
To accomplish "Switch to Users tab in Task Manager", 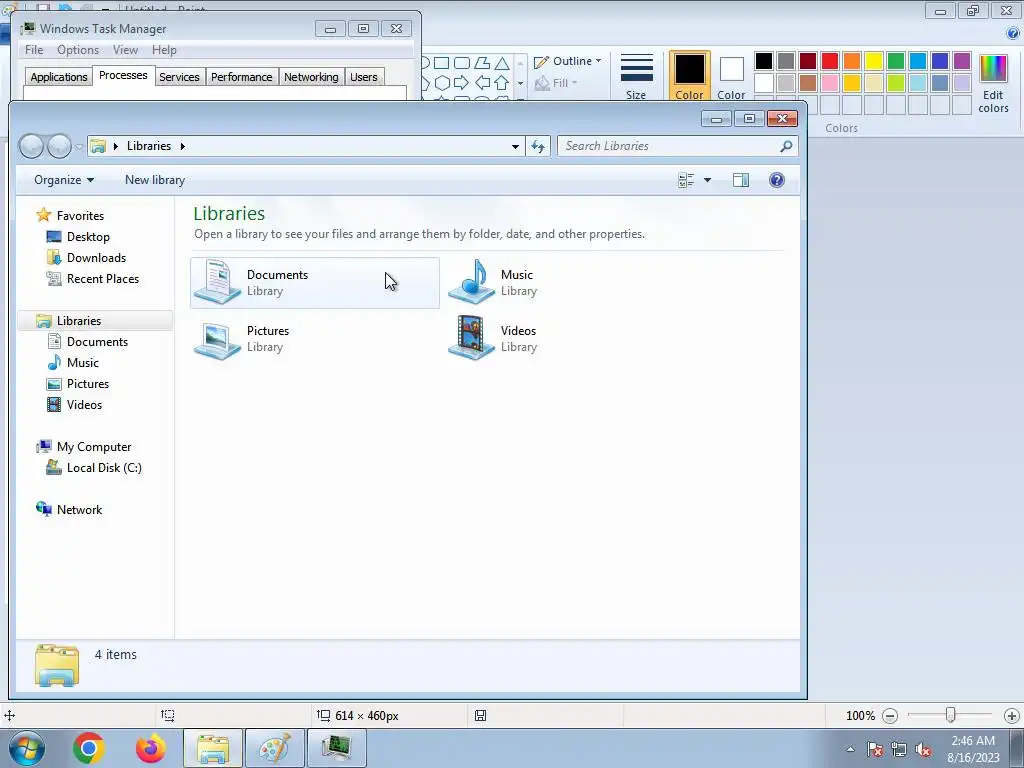I will (364, 77).
